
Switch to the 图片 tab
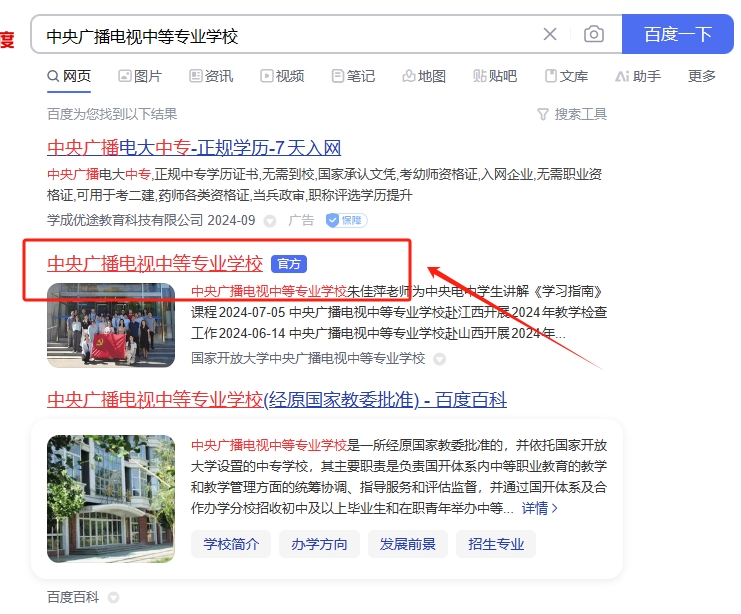(140, 76)
